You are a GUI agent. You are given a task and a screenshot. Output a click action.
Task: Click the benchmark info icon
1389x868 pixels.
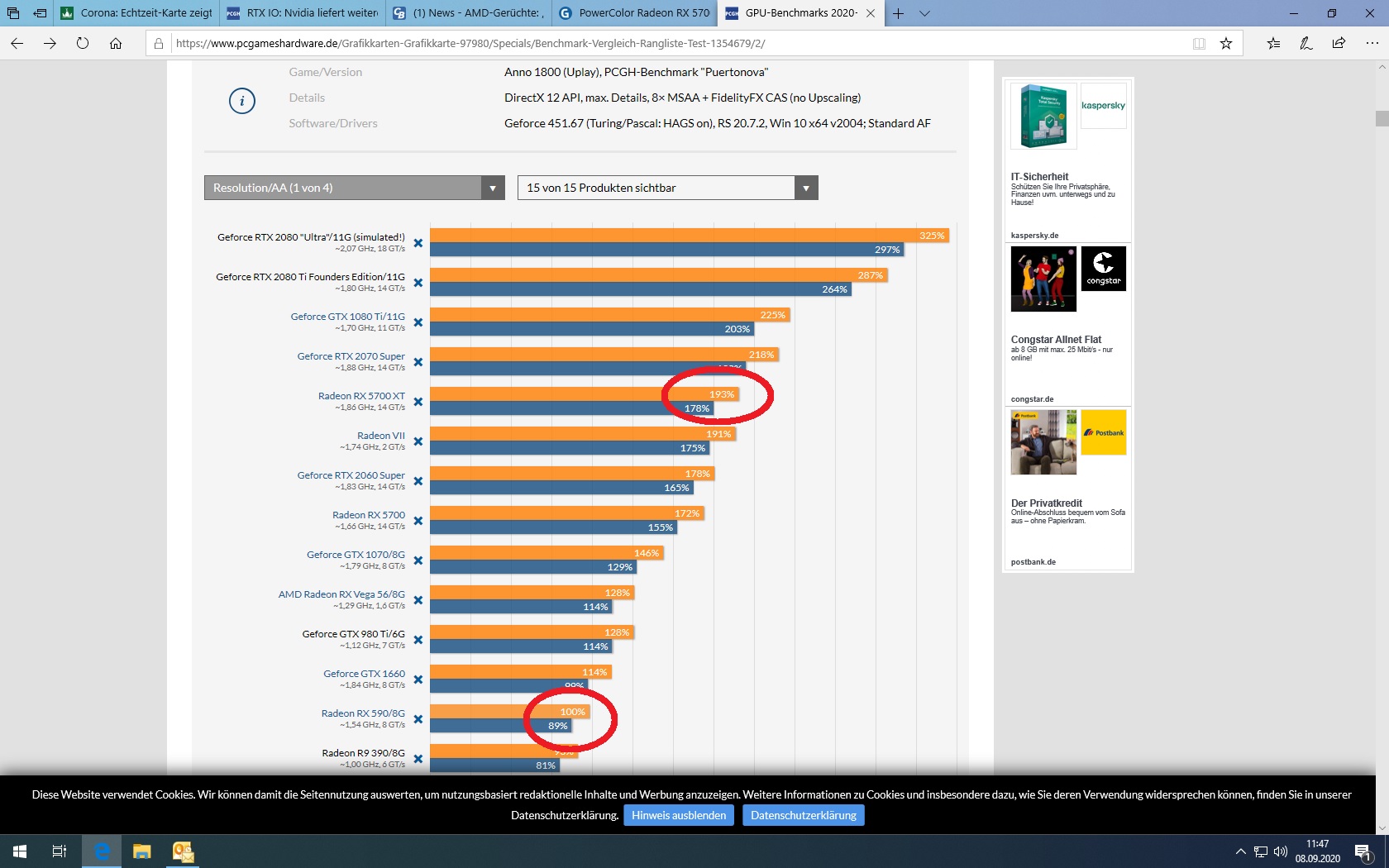[x=241, y=101]
